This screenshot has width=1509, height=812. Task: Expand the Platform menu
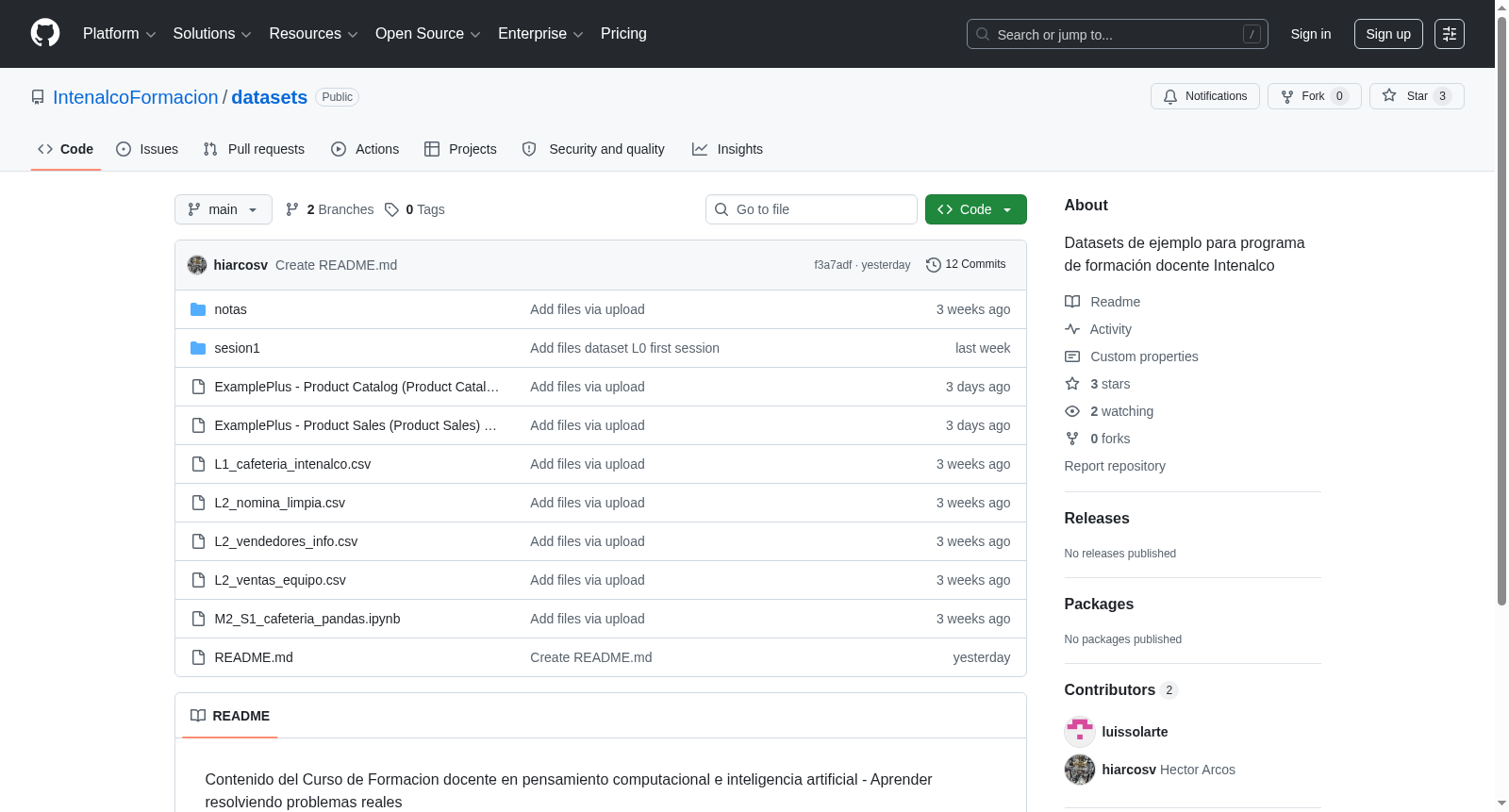pyautogui.click(x=119, y=34)
